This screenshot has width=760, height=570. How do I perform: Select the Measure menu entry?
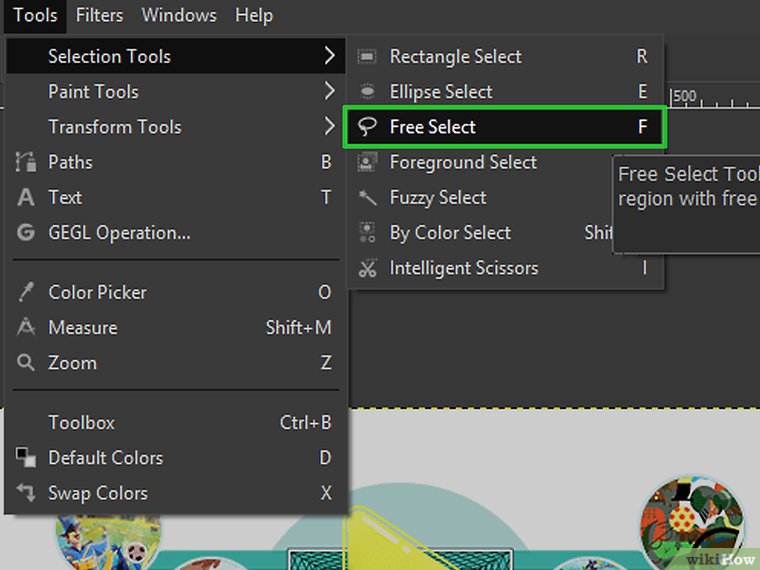(83, 328)
